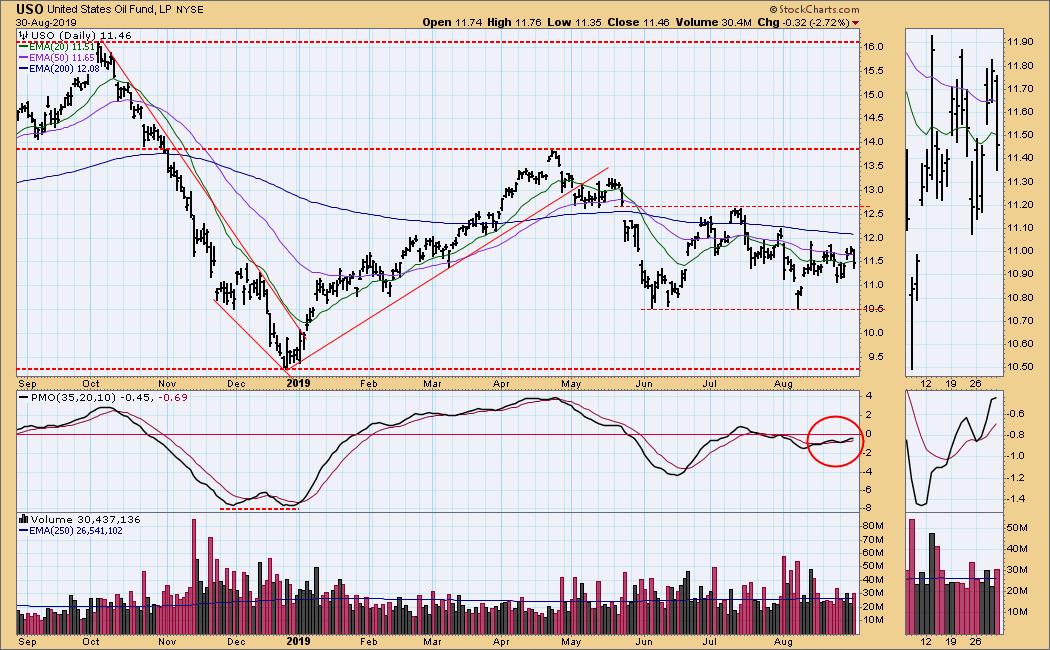
Task: Click the red down-arrow change indicator
Action: (855, 23)
